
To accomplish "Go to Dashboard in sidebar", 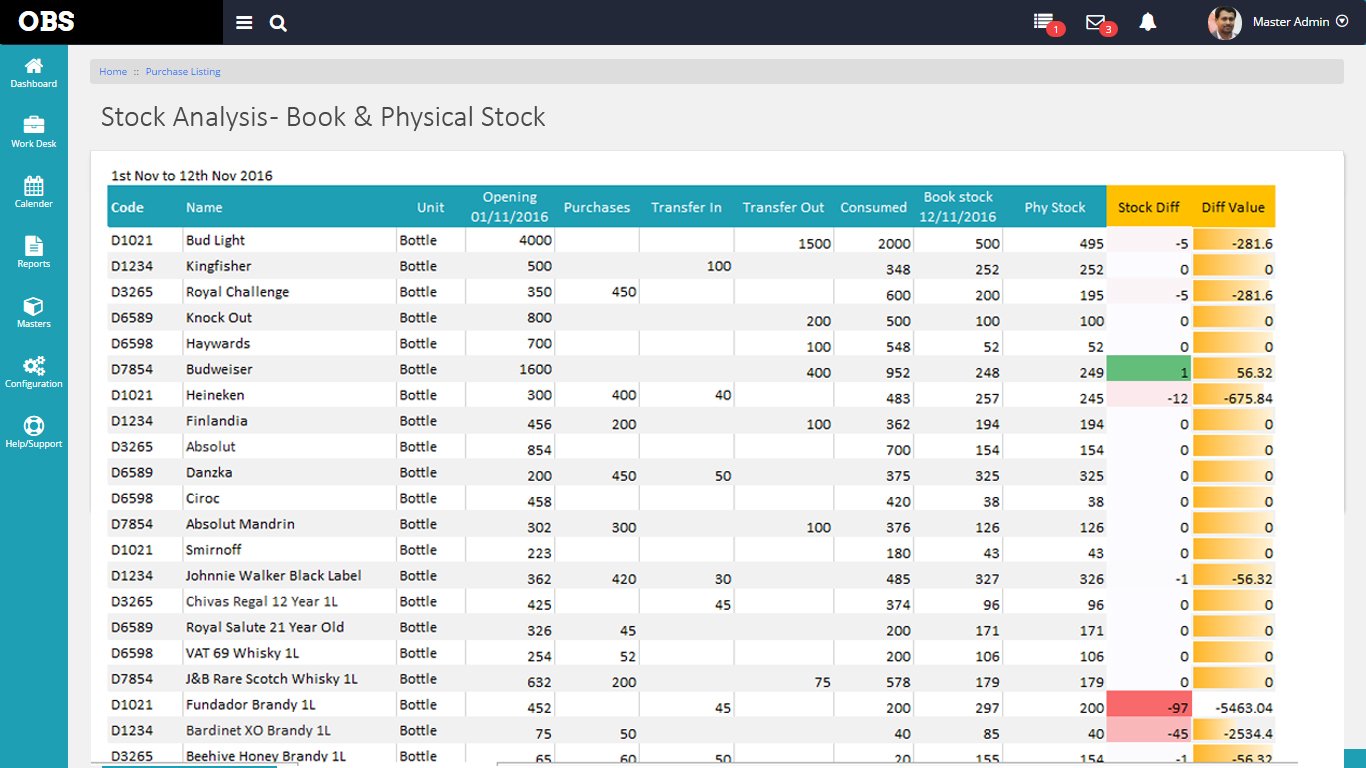I will 34,73.
